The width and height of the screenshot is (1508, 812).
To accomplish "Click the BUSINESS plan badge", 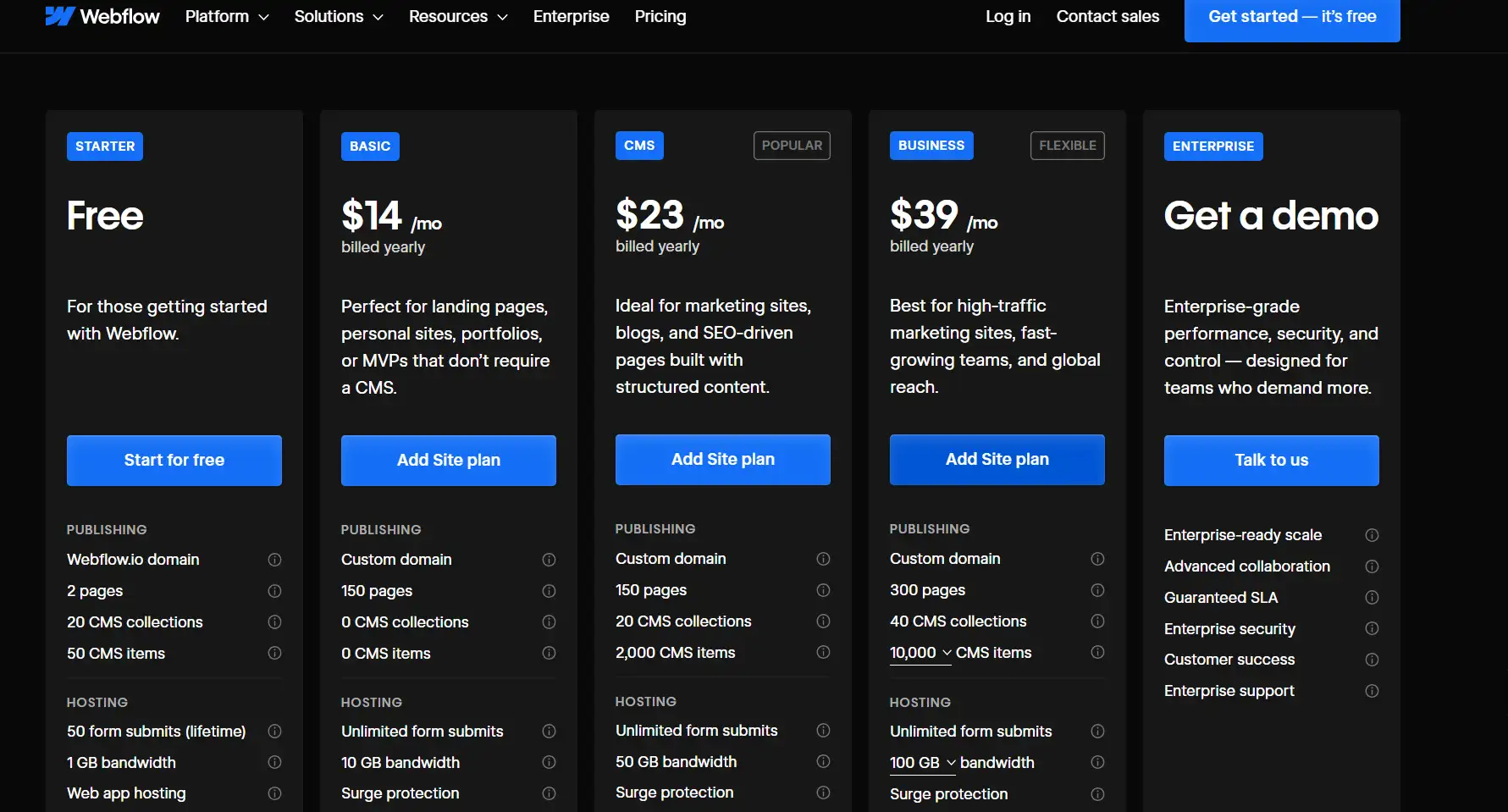I will [931, 146].
